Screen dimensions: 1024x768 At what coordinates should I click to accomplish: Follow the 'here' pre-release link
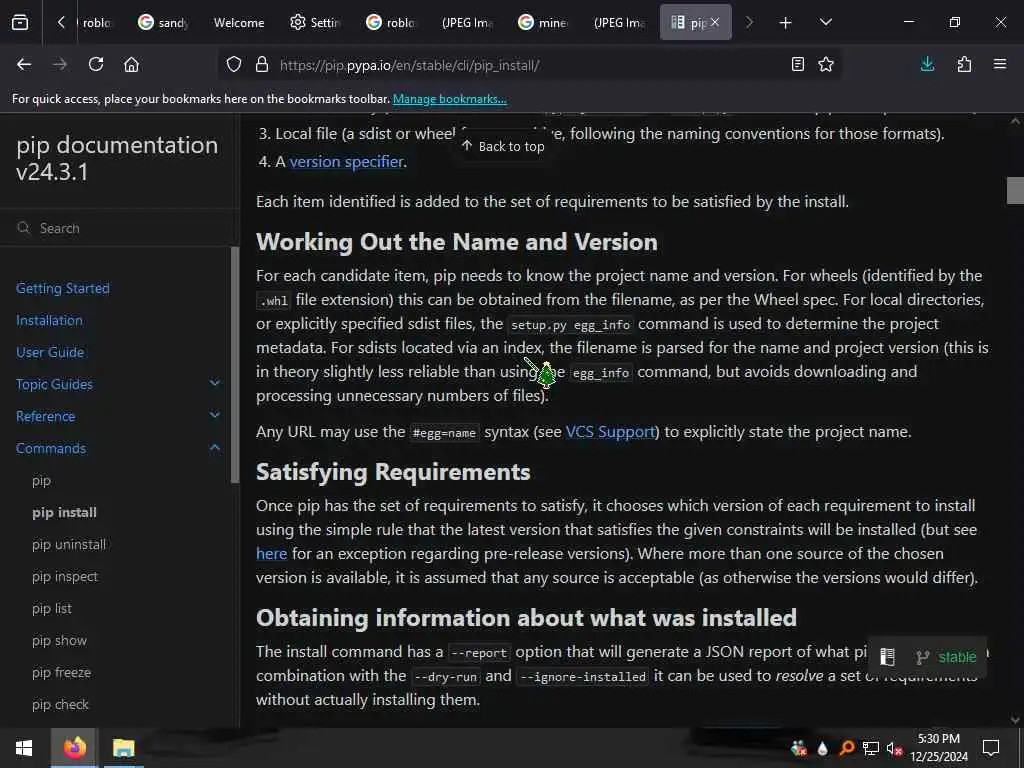pyautogui.click(x=272, y=553)
